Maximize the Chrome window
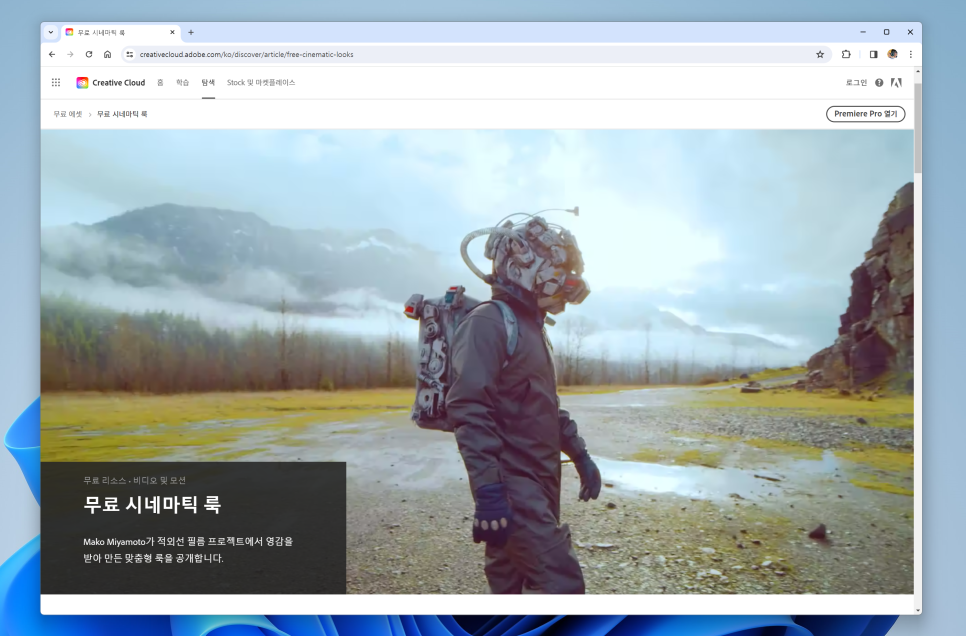The width and height of the screenshot is (966, 636). pyautogui.click(x=887, y=32)
